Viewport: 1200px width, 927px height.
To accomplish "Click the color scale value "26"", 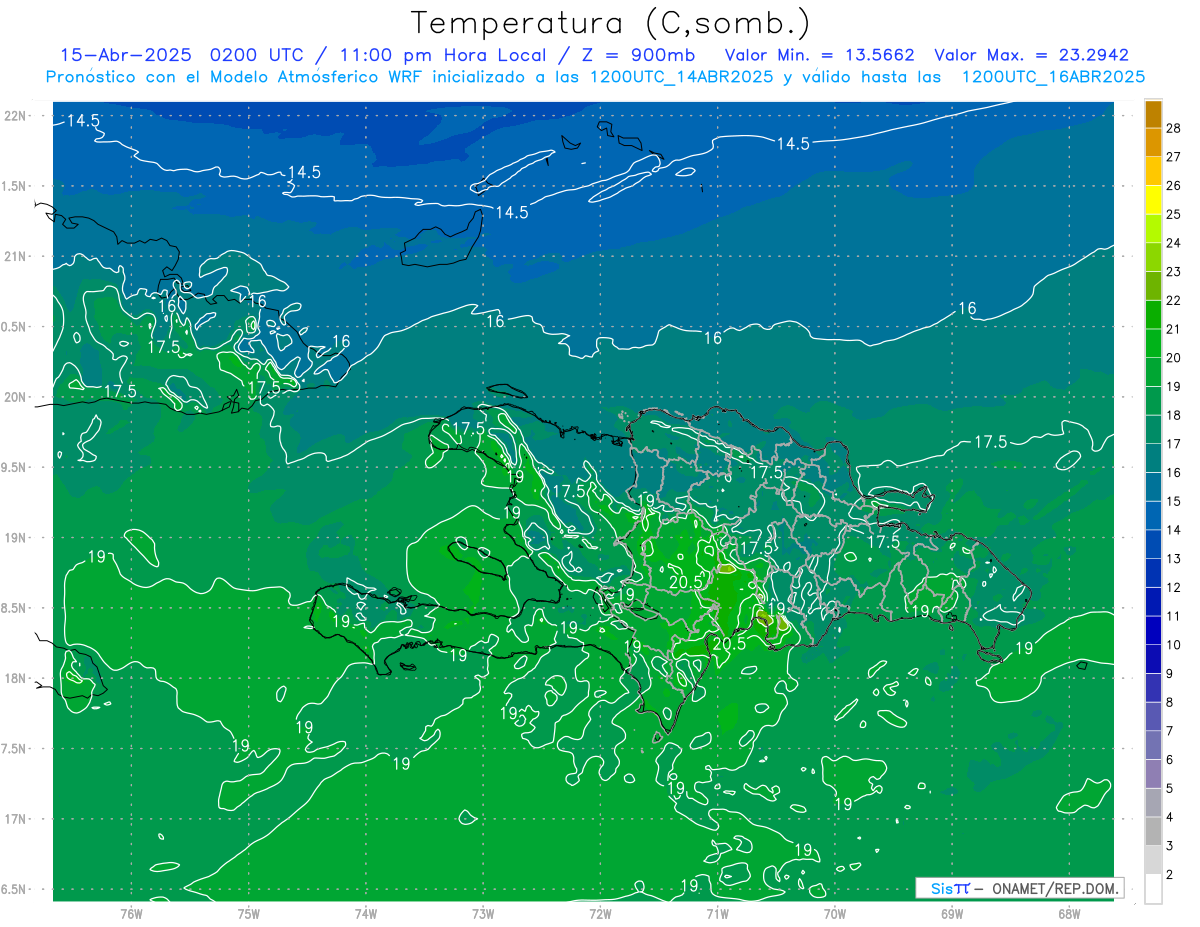I will [x=1174, y=185].
